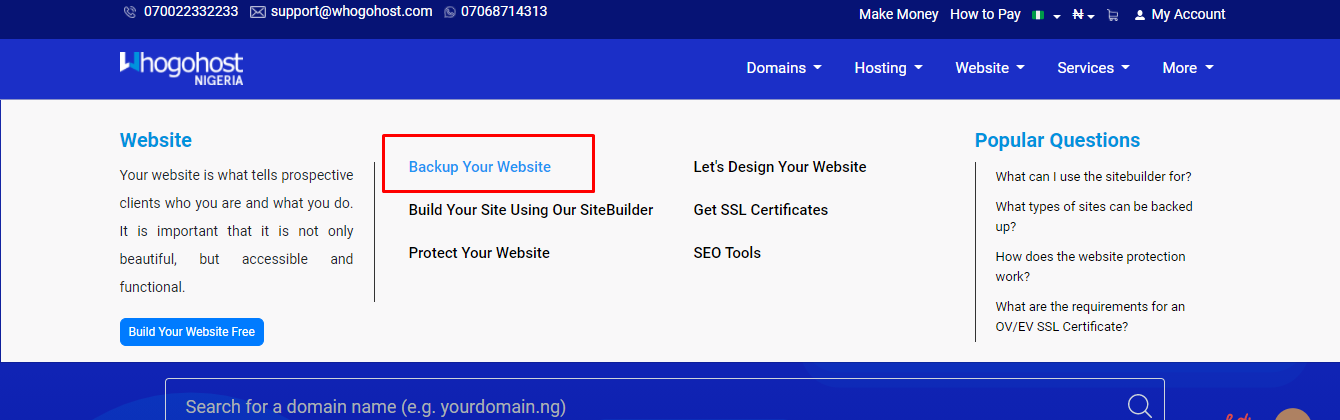Expand the Hosting menu
Image resolution: width=1340 pixels, height=420 pixels.
(888, 68)
